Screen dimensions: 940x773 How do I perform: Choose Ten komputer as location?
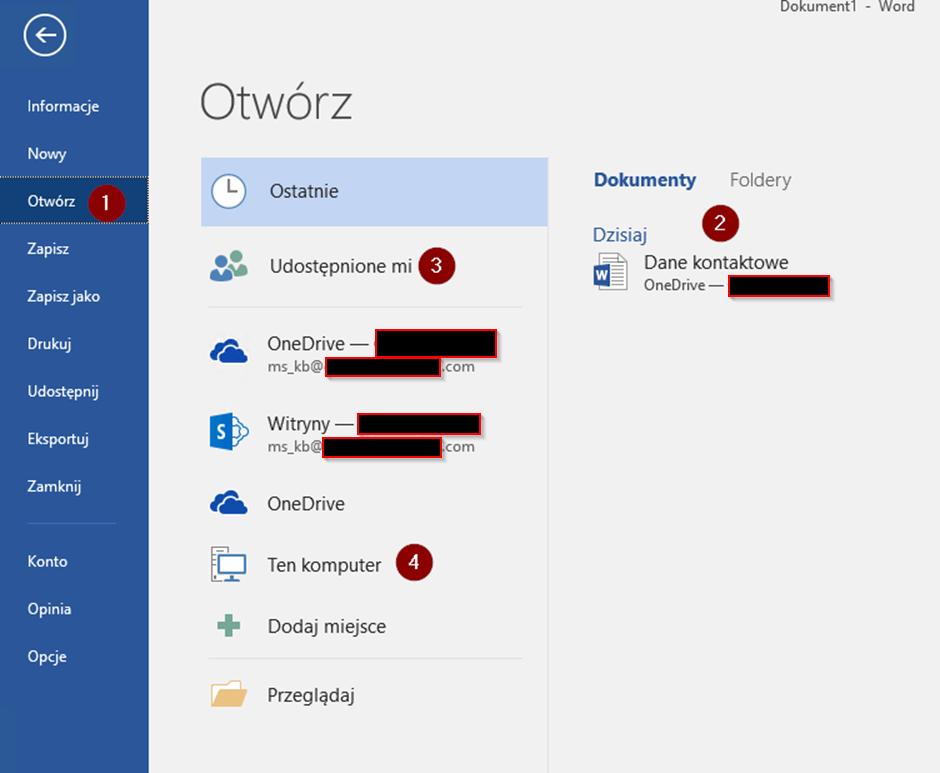click(x=374, y=564)
